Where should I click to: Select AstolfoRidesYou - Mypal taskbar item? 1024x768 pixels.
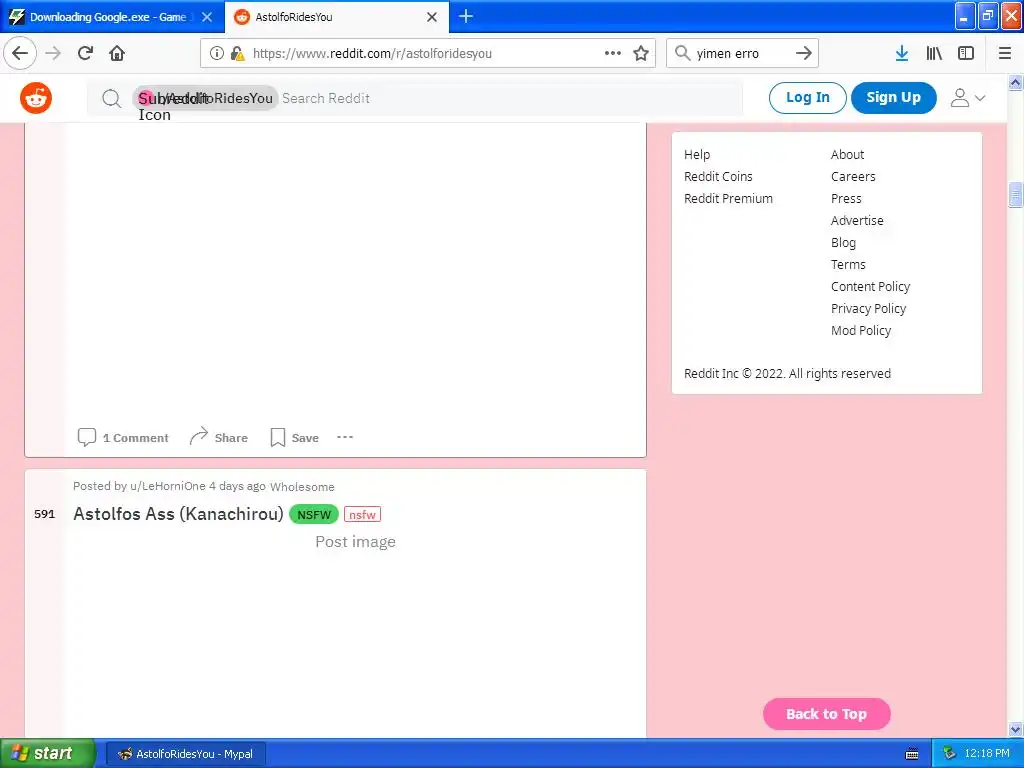point(185,754)
